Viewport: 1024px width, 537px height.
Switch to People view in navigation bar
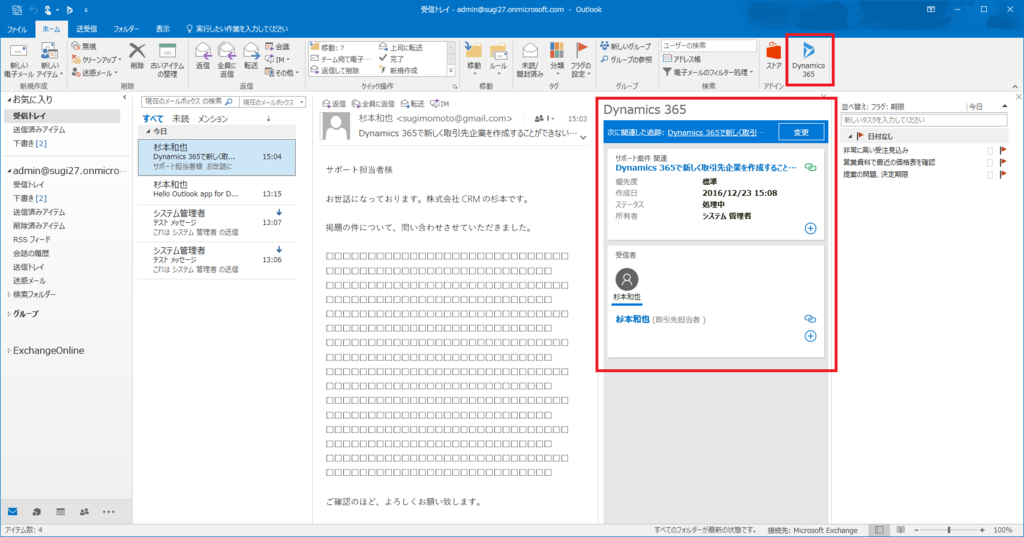coord(84,512)
